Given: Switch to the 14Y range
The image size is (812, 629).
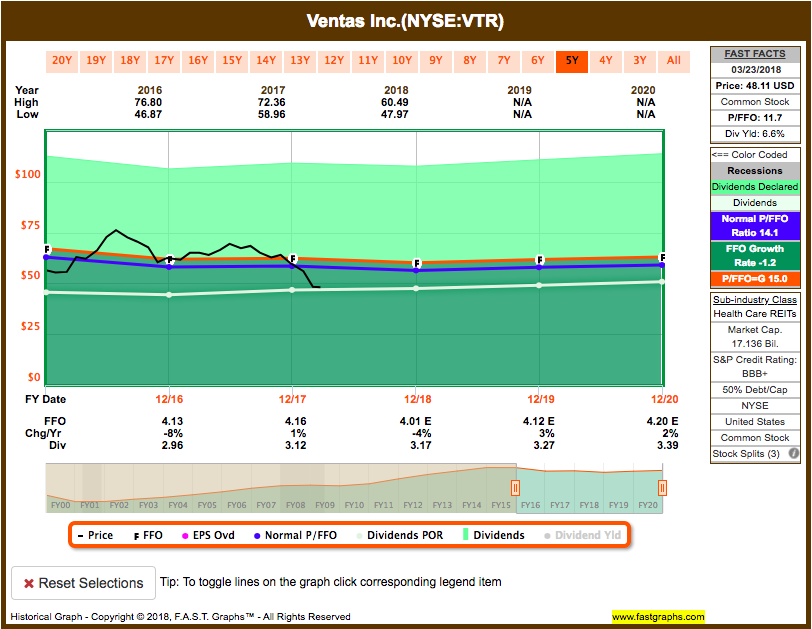Looking at the screenshot, I should click(266, 61).
